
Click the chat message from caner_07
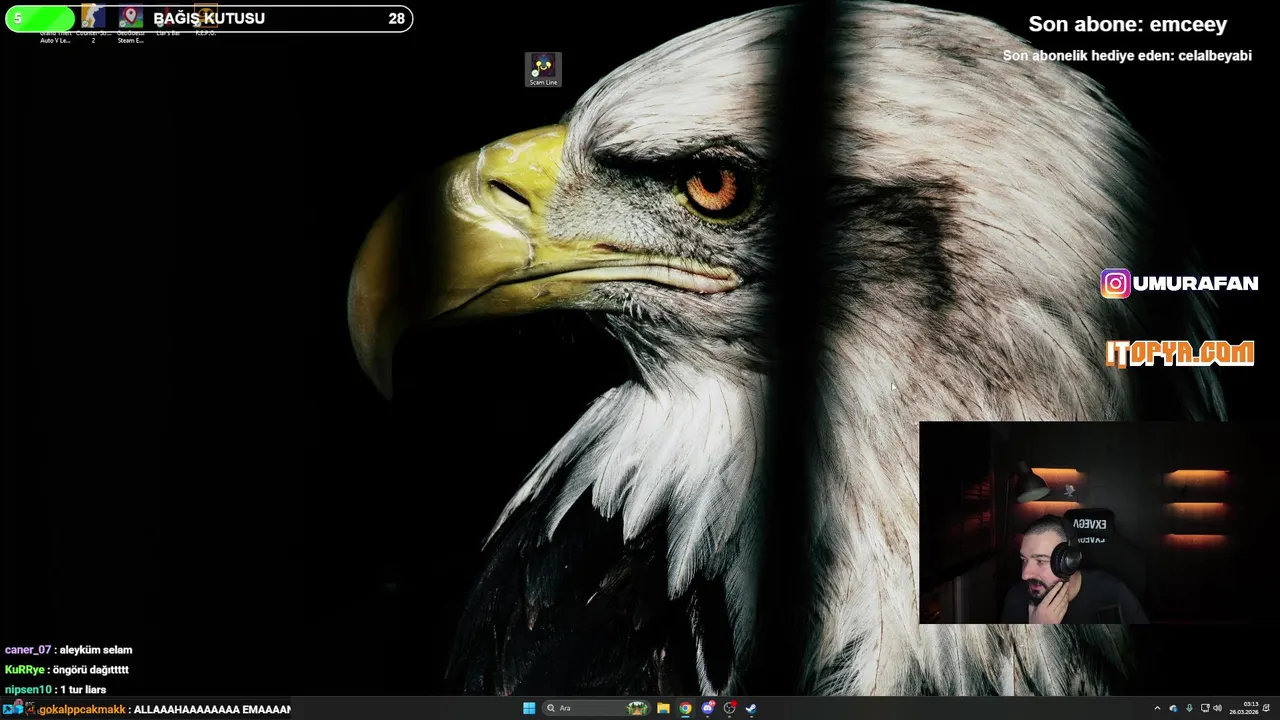click(68, 650)
